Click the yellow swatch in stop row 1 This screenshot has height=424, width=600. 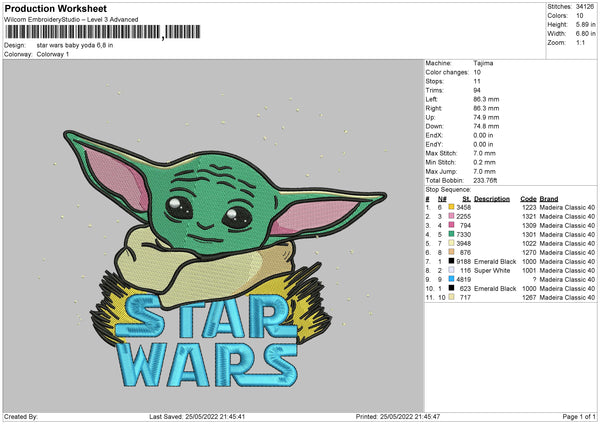451,207
